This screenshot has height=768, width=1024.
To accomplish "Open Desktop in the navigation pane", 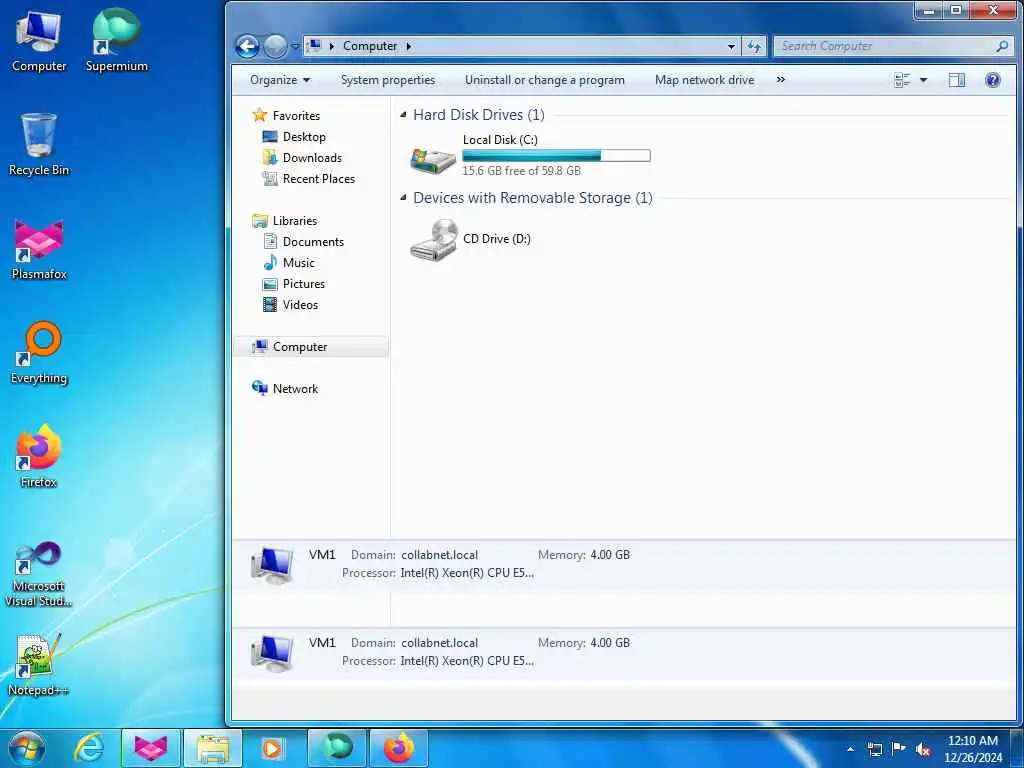I will (304, 136).
